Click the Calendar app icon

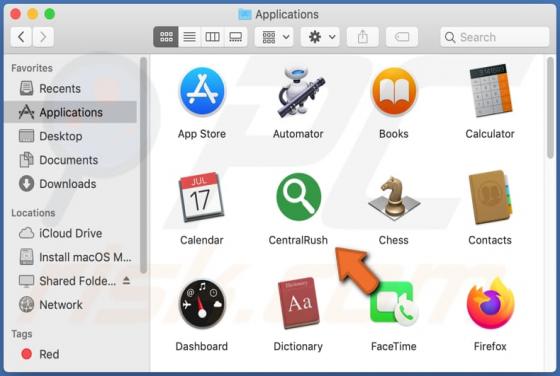click(201, 197)
